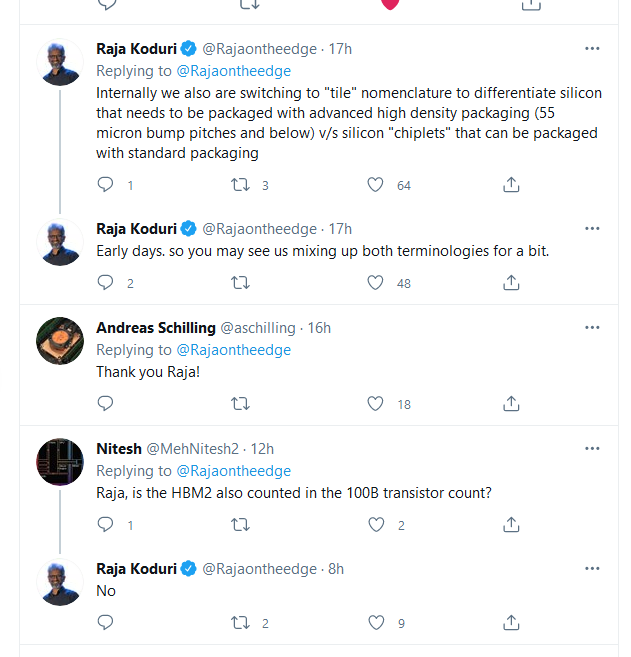
Task: Like Raja Koduri's "No" reply
Action: click(x=376, y=623)
